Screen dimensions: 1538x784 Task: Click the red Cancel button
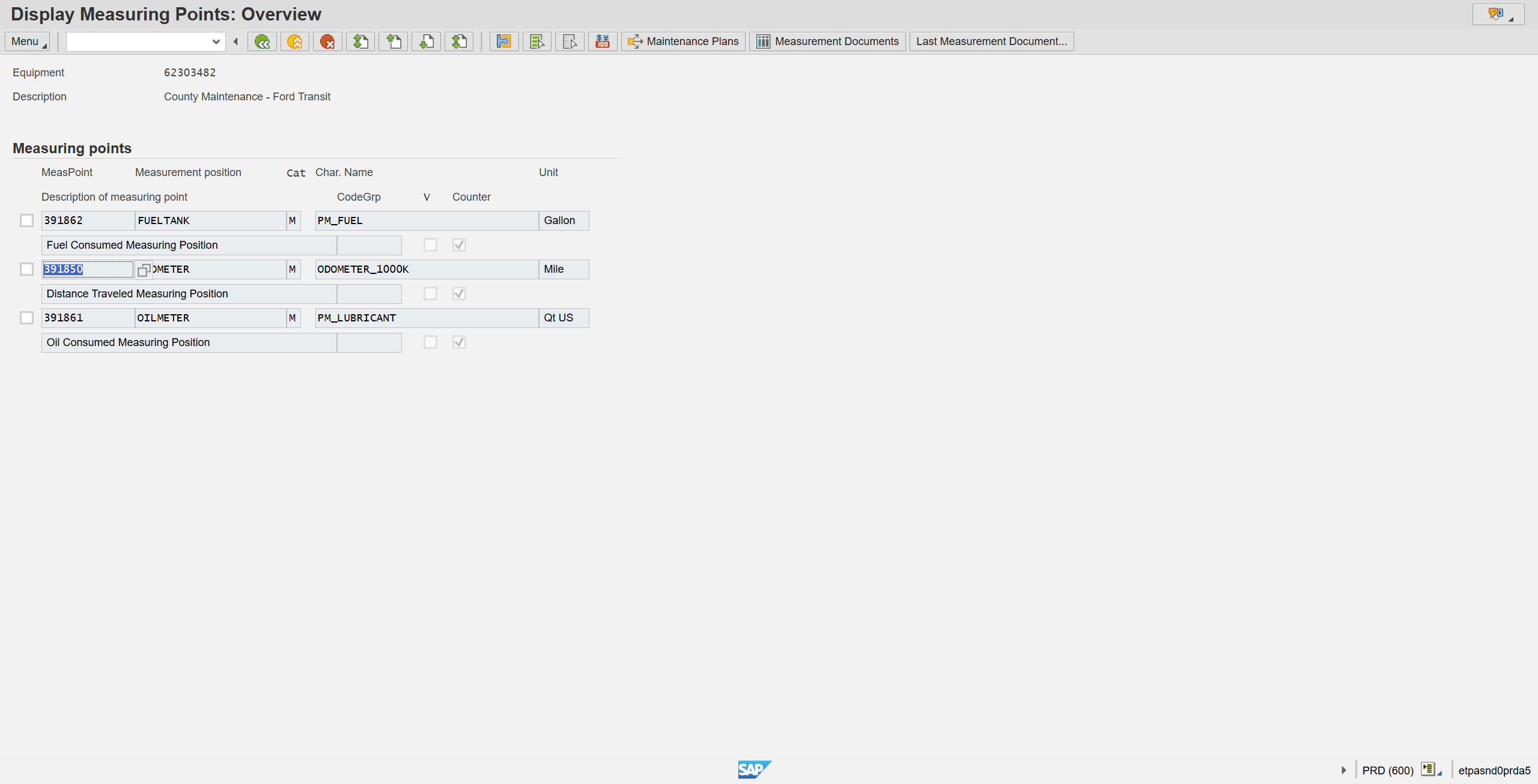tap(327, 41)
